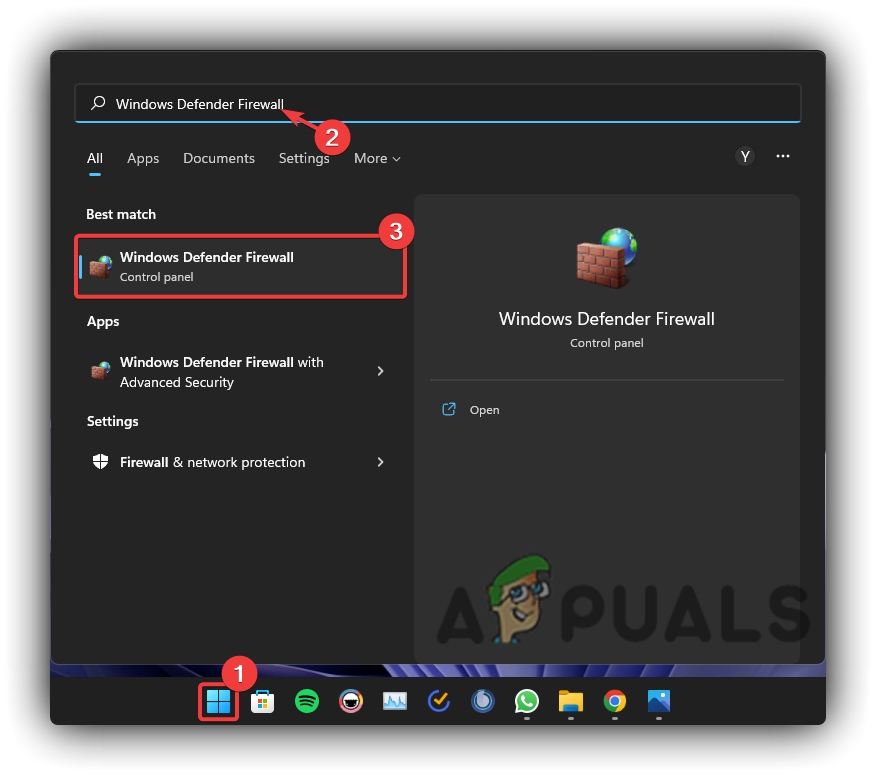Click in the Windows Defender Firewall search field
Screen dimensions: 876x775
[438, 103]
